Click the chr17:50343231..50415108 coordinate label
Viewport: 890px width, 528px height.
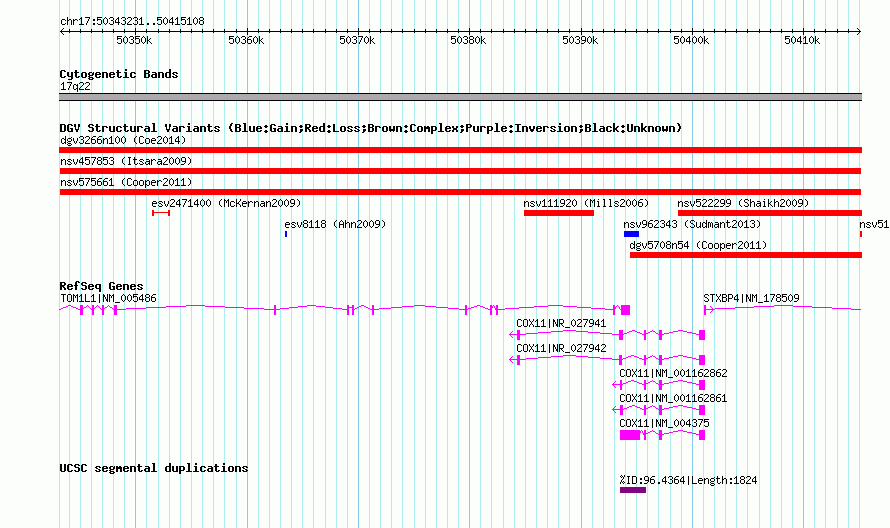132,21
